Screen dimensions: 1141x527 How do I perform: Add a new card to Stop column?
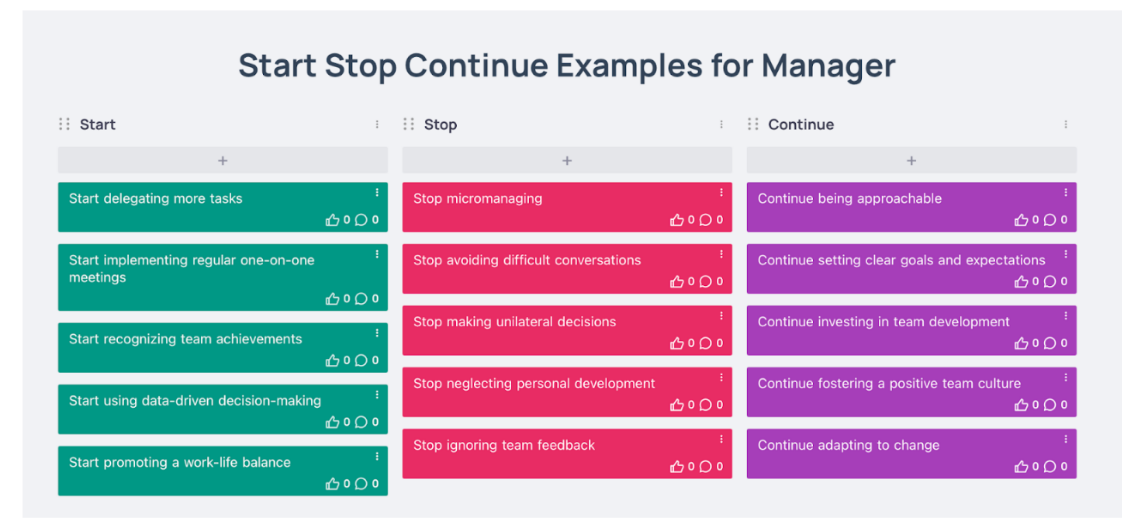(x=567, y=160)
